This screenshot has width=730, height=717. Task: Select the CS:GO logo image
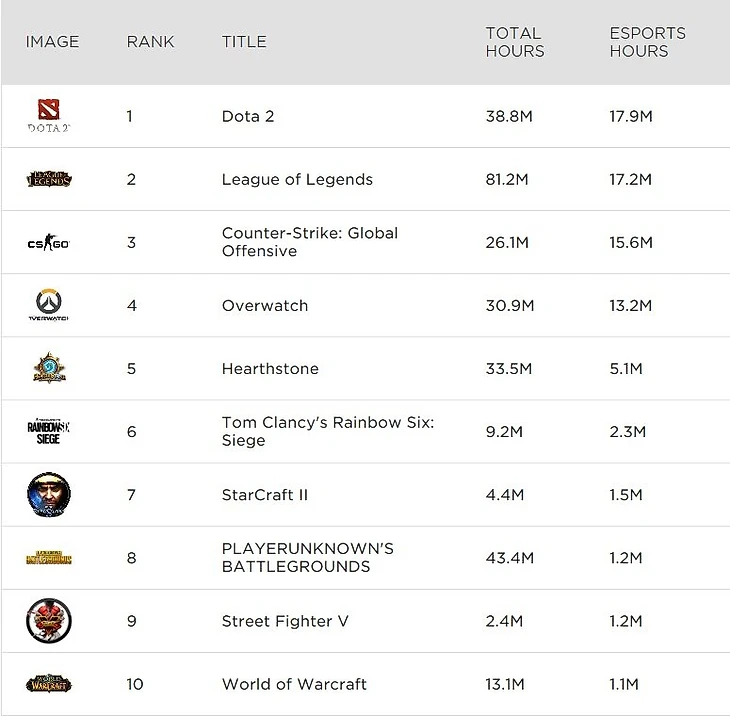(x=48, y=243)
